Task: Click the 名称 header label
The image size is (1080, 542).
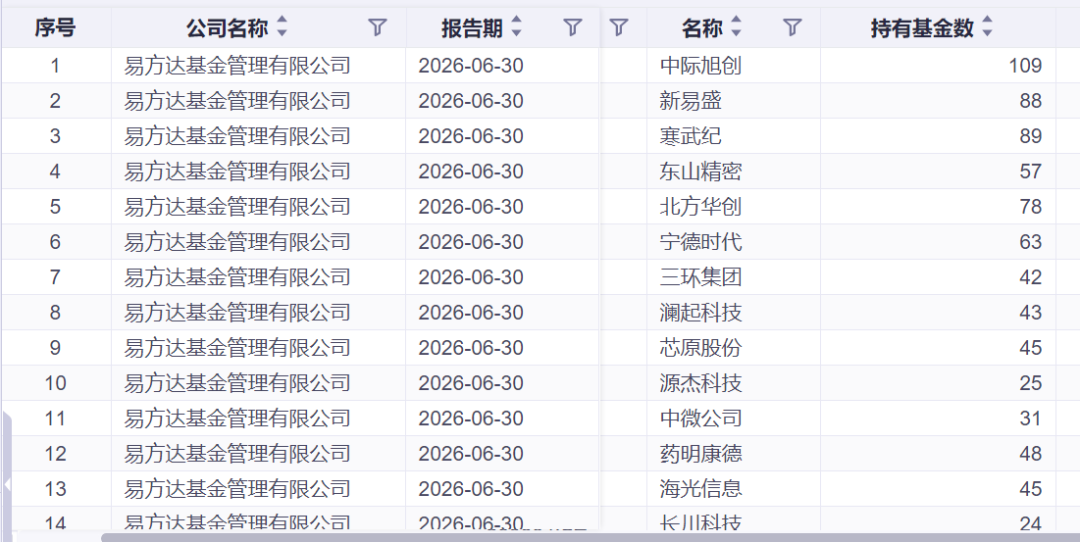Action: pyautogui.click(x=702, y=28)
